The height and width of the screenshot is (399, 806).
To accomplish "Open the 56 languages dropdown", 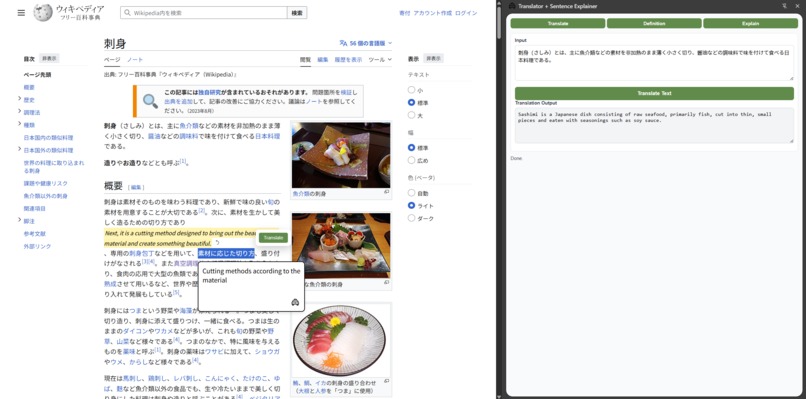I will coord(365,44).
